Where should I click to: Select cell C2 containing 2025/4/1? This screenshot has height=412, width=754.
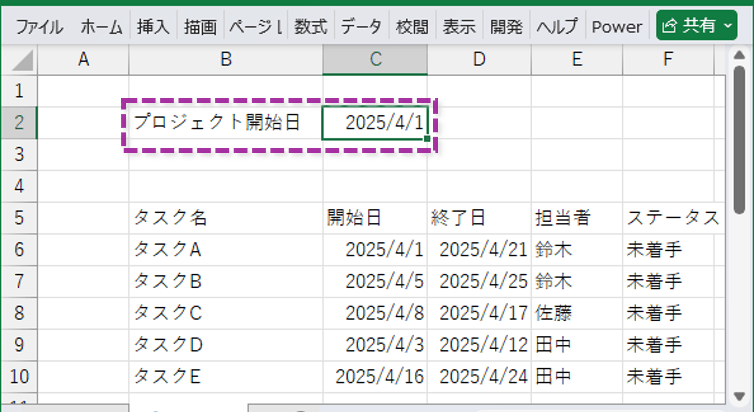tap(375, 123)
